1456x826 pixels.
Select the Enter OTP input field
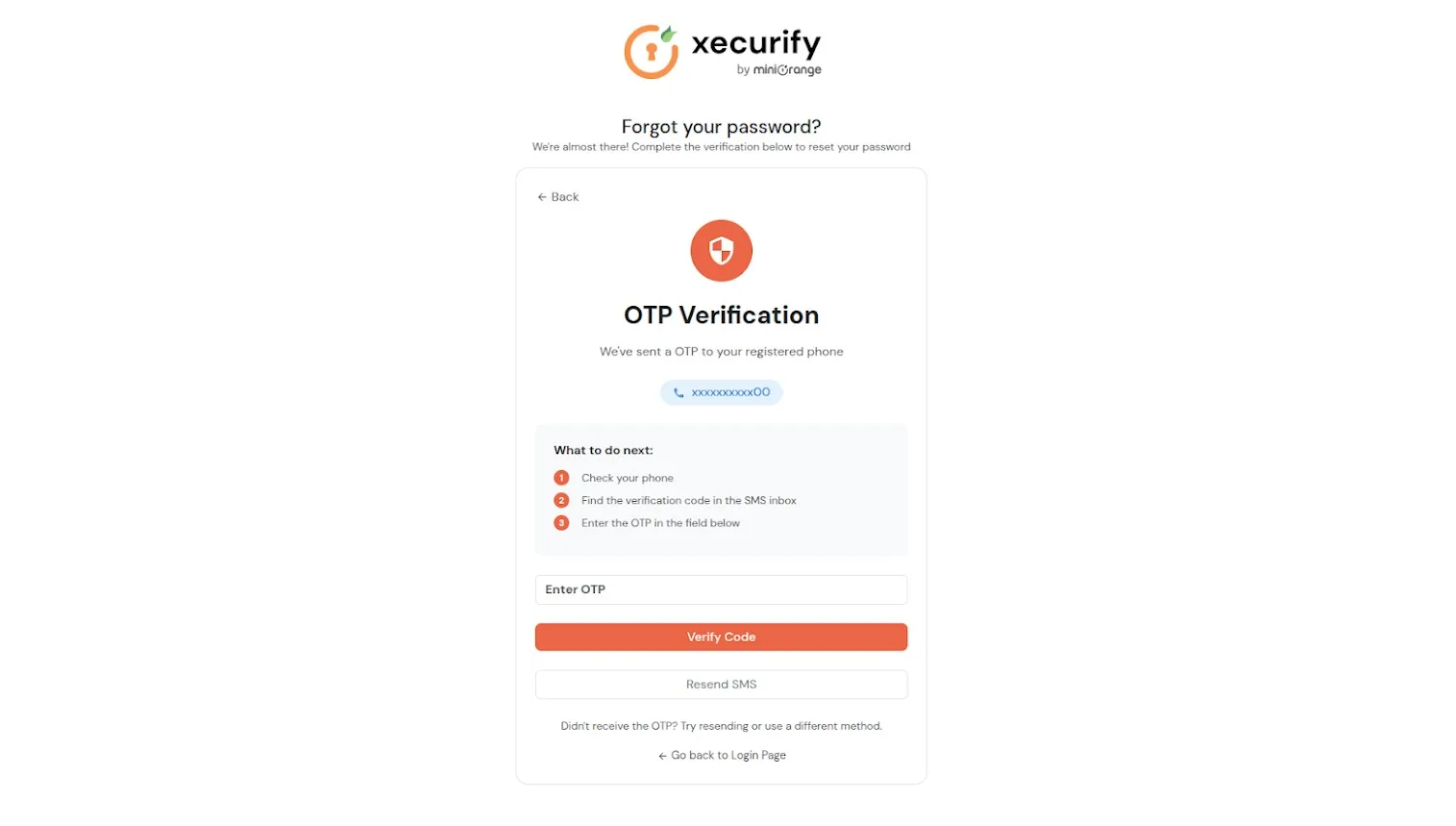tap(721, 589)
